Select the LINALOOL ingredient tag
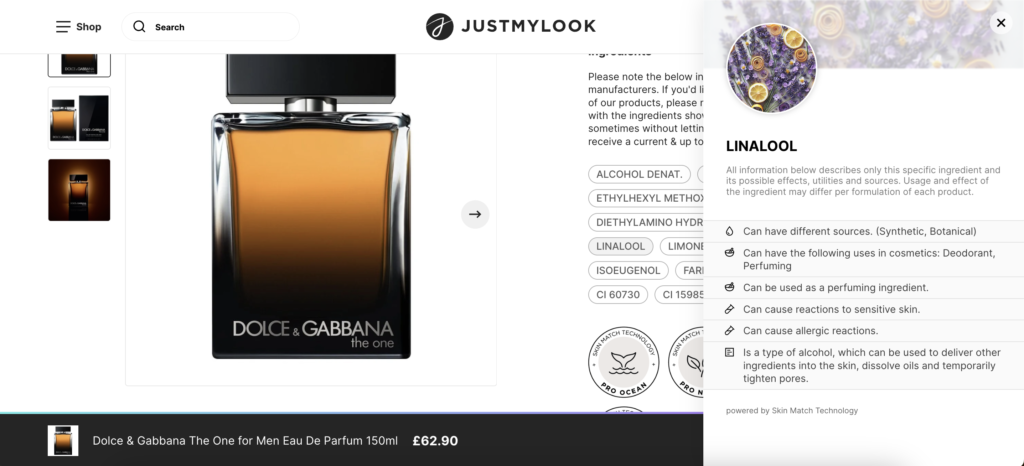The image size is (1024, 466). tap(620, 246)
